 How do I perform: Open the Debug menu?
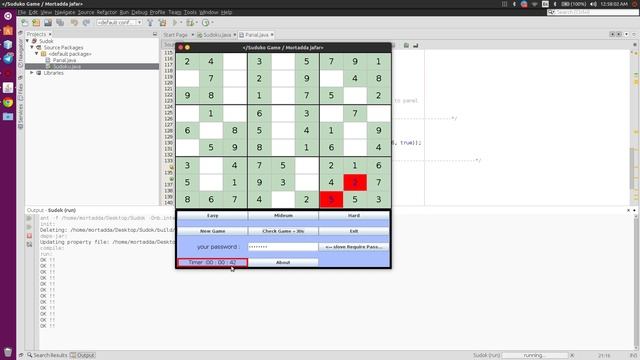[x=139, y=12]
